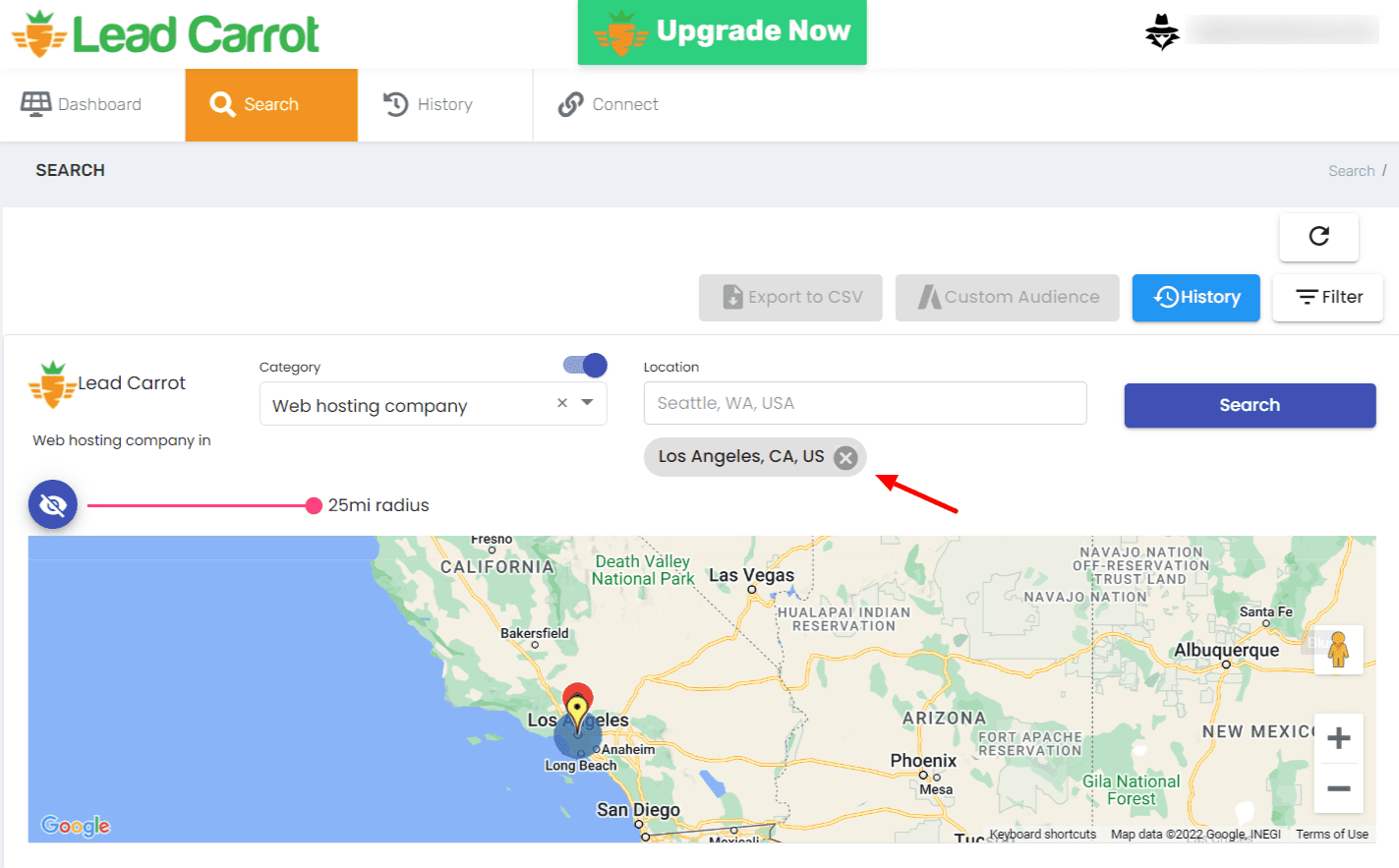Open the History navigation tab

coord(429,104)
